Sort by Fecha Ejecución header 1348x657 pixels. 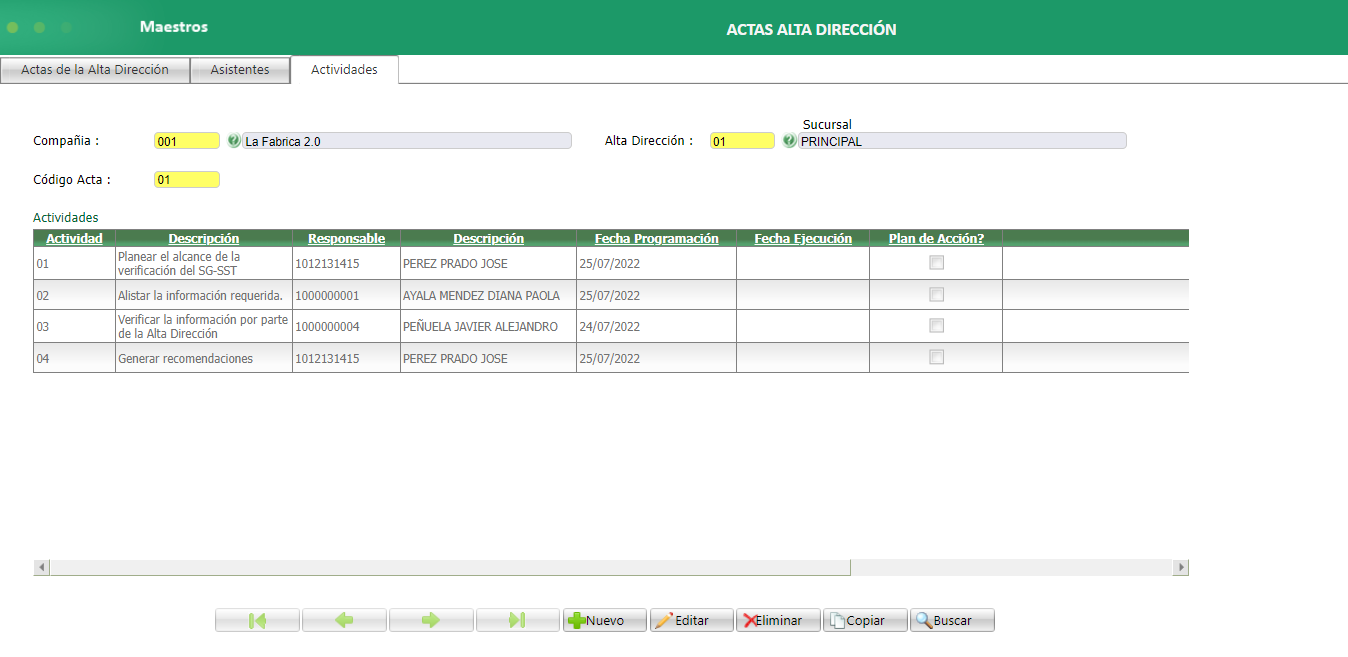pyautogui.click(x=803, y=238)
